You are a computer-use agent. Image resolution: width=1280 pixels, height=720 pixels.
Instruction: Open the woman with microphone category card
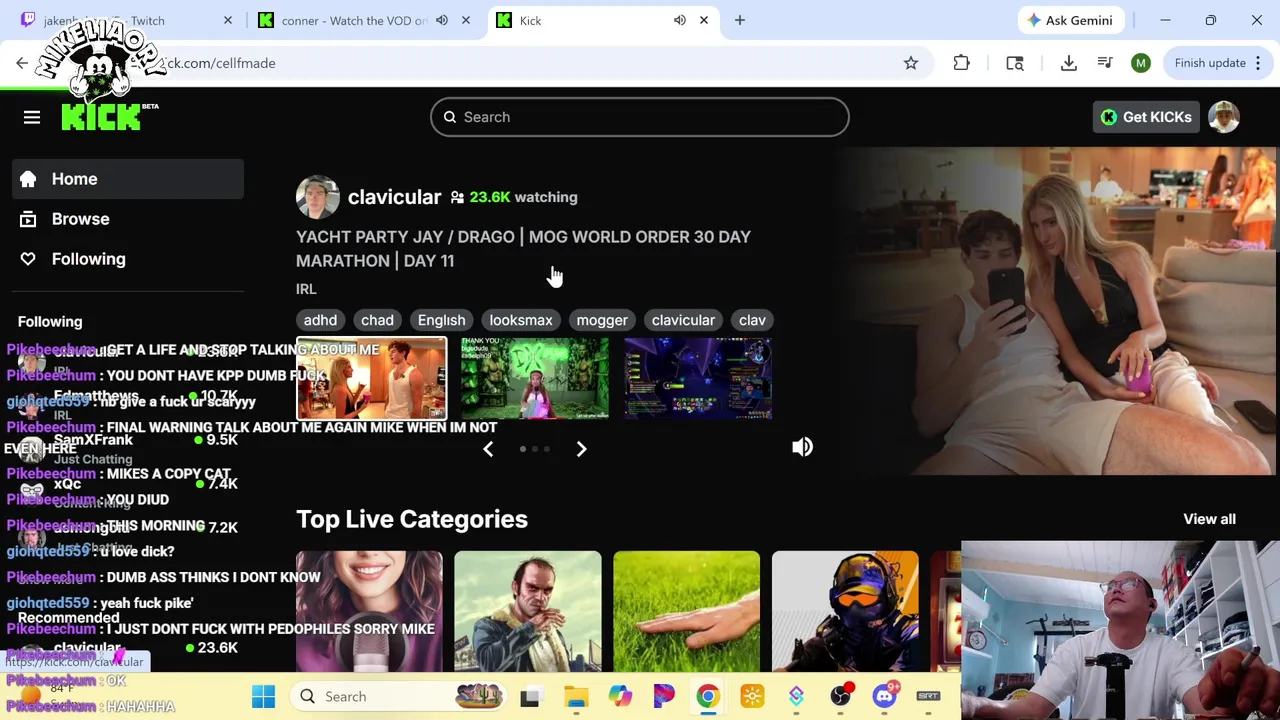(369, 611)
